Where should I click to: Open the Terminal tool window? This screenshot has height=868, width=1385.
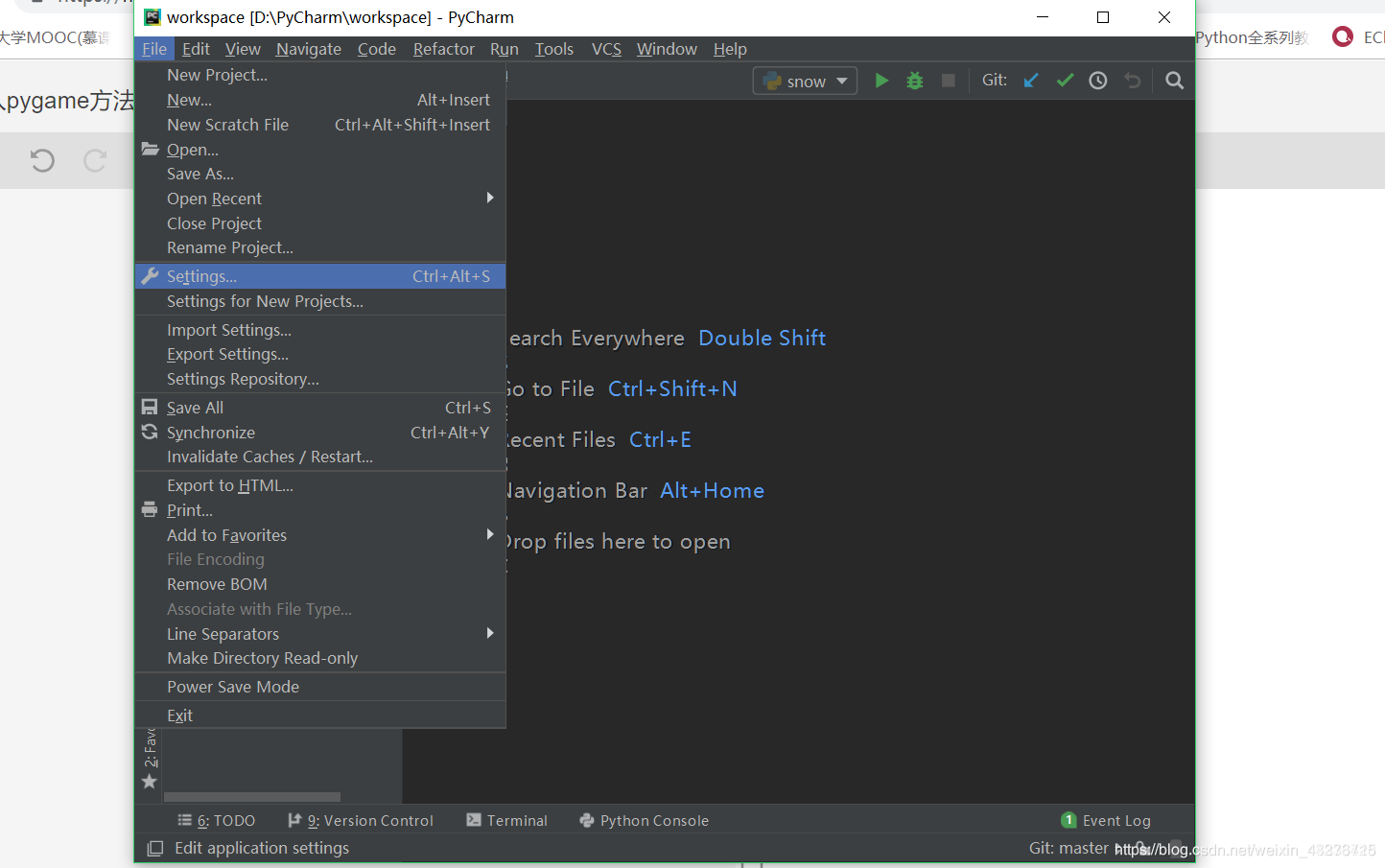pyautogui.click(x=516, y=820)
